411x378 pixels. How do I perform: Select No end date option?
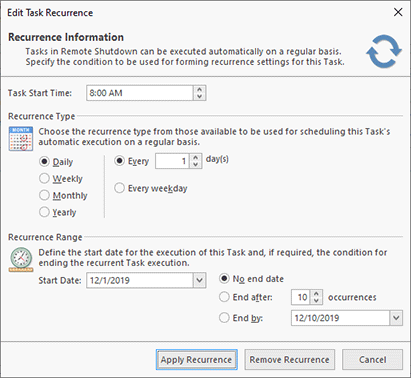pos(251,279)
